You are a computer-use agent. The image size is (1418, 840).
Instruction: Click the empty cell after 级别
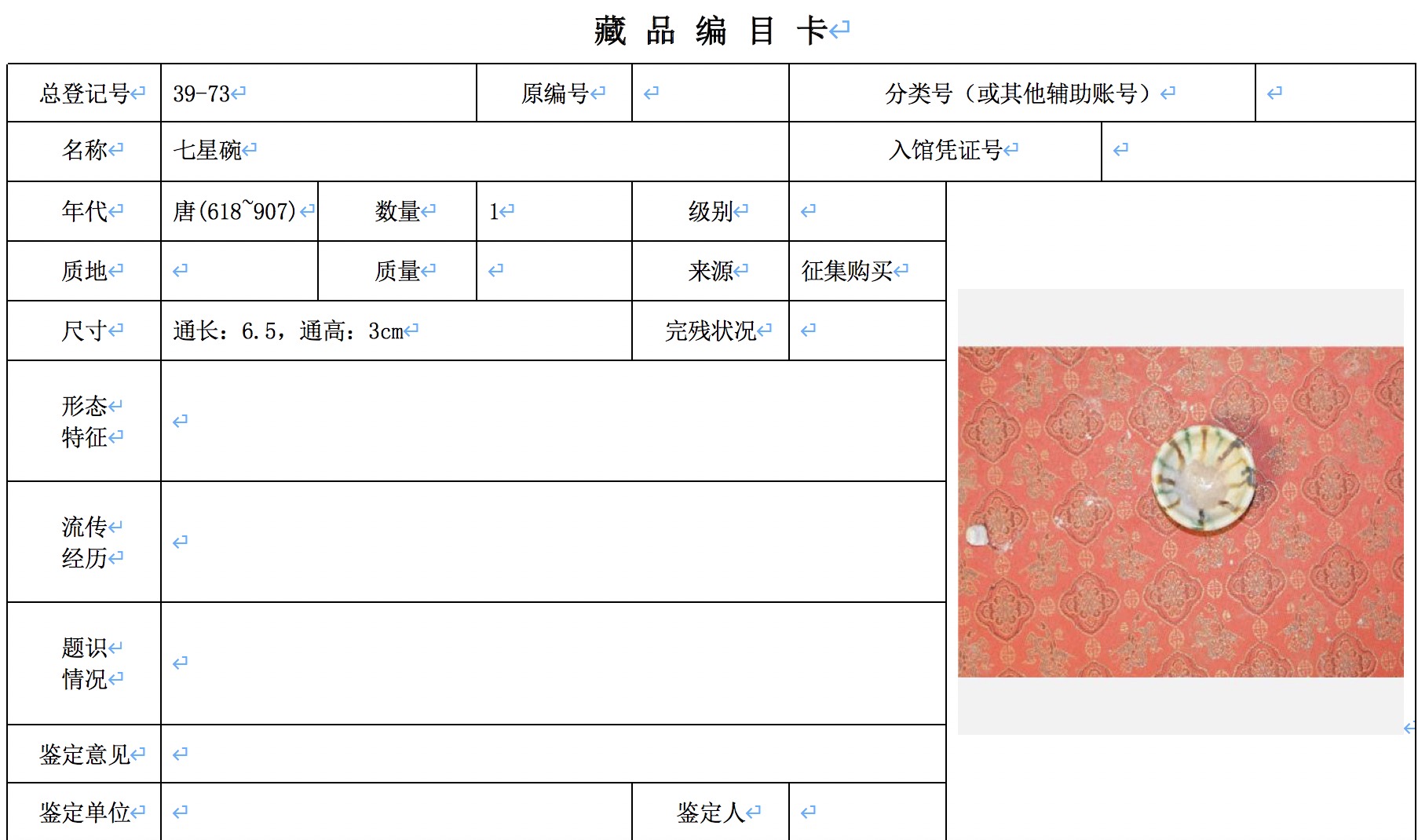868,211
